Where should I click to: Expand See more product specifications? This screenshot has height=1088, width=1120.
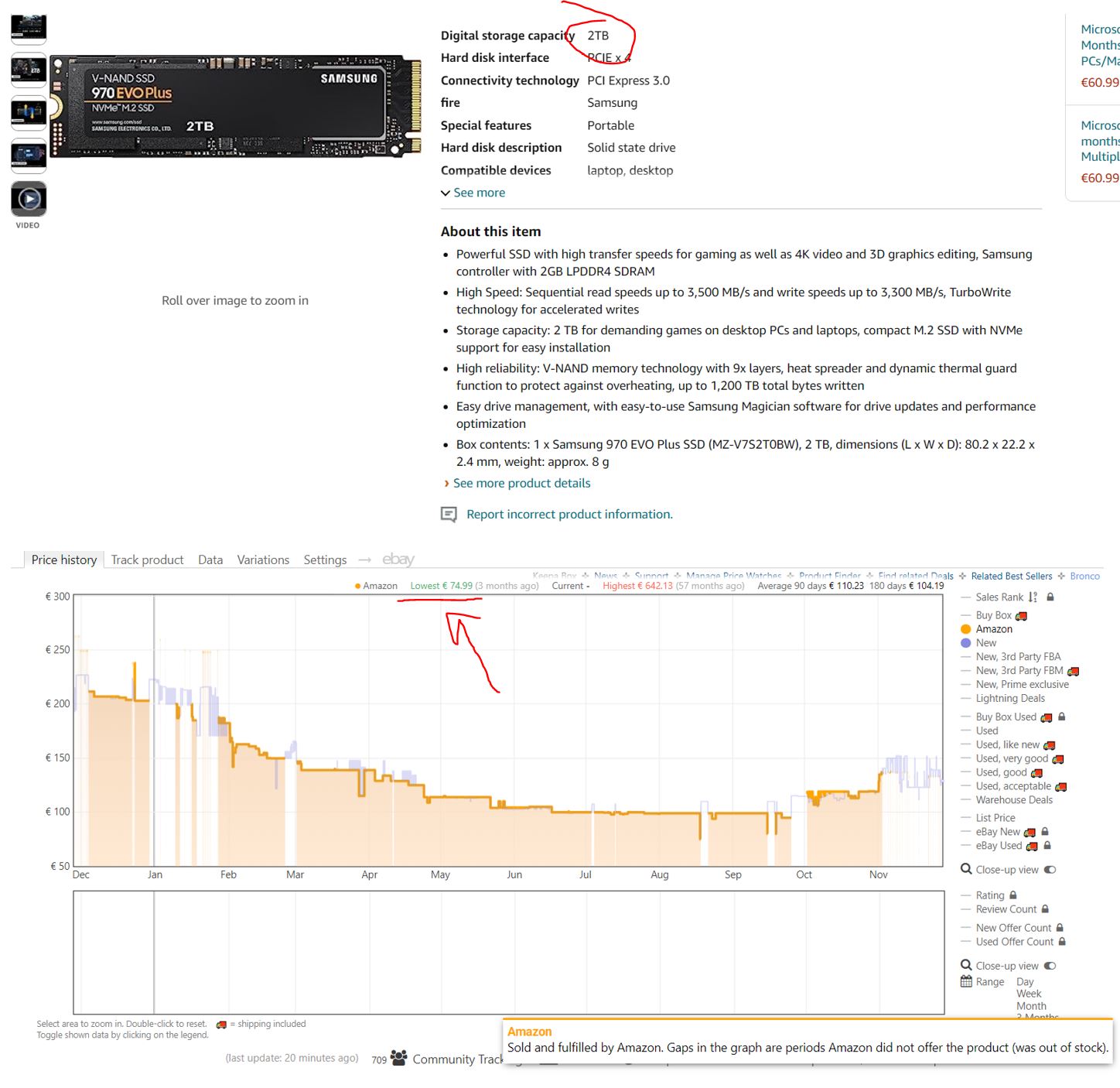click(478, 193)
